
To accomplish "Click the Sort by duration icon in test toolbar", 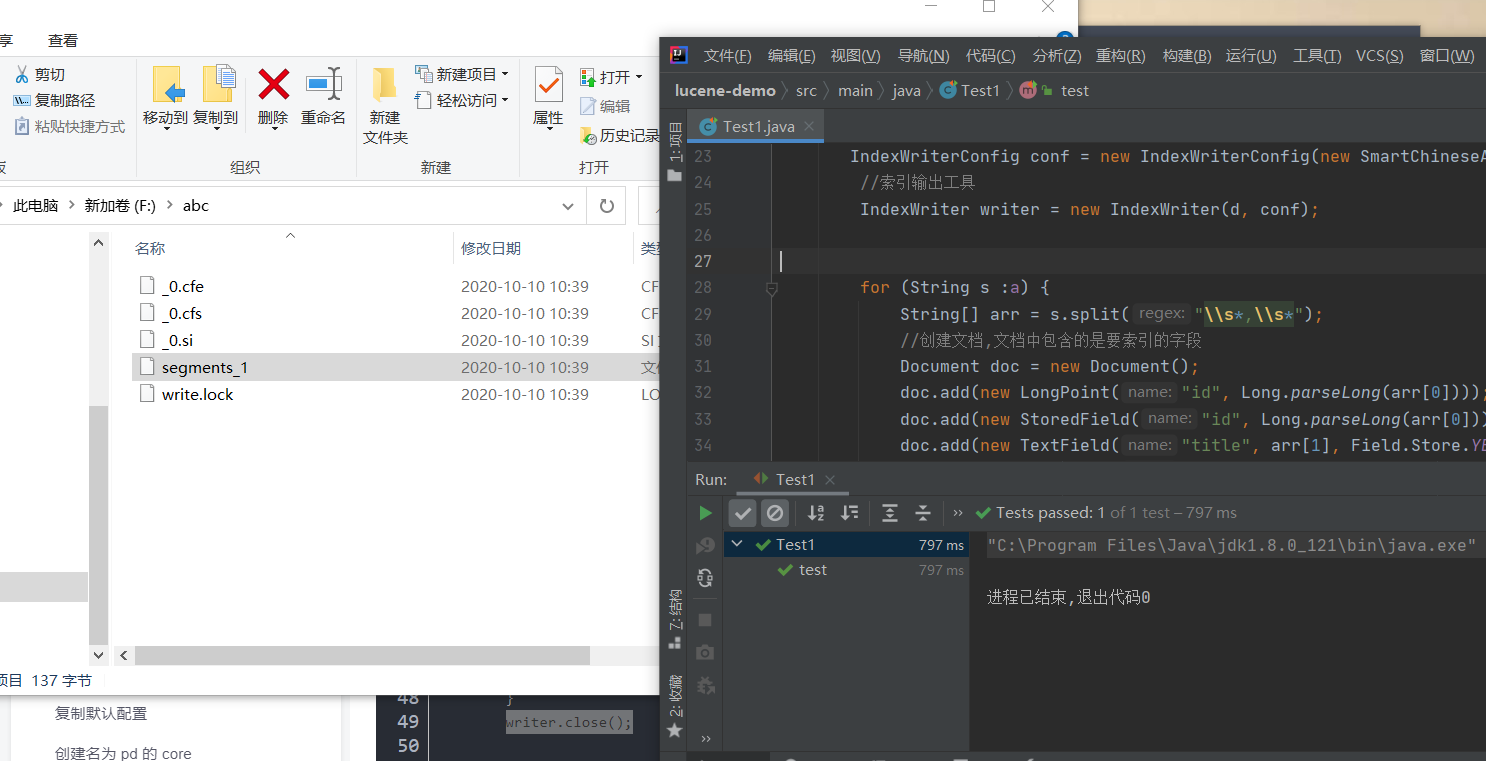I will tap(850, 513).
